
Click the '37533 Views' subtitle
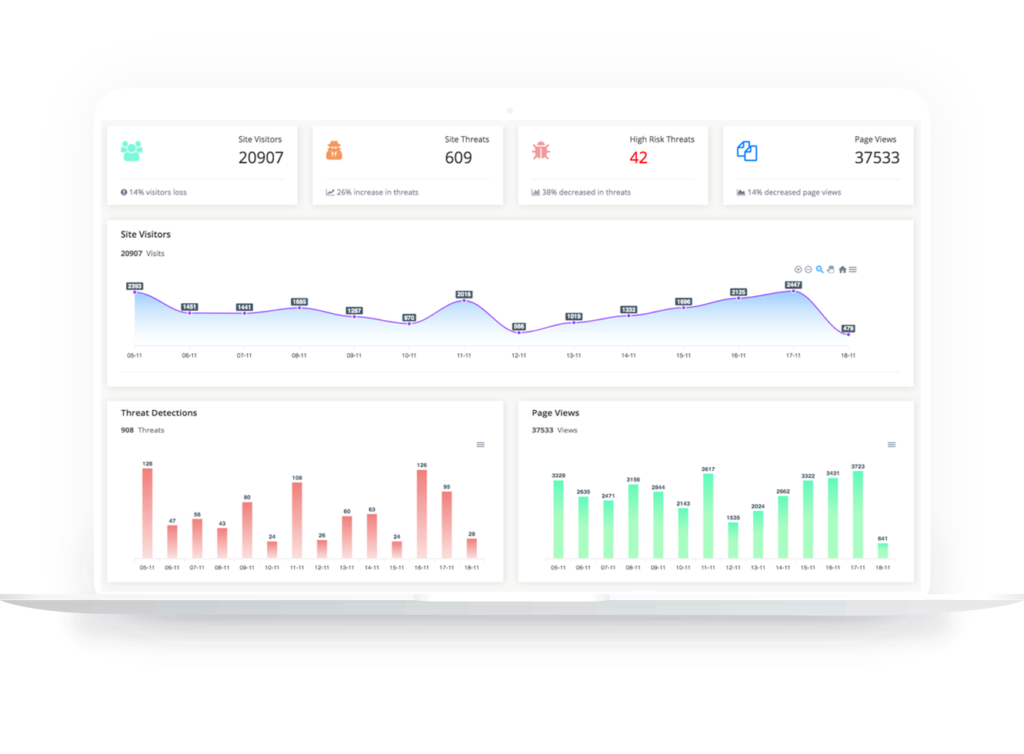click(554, 430)
